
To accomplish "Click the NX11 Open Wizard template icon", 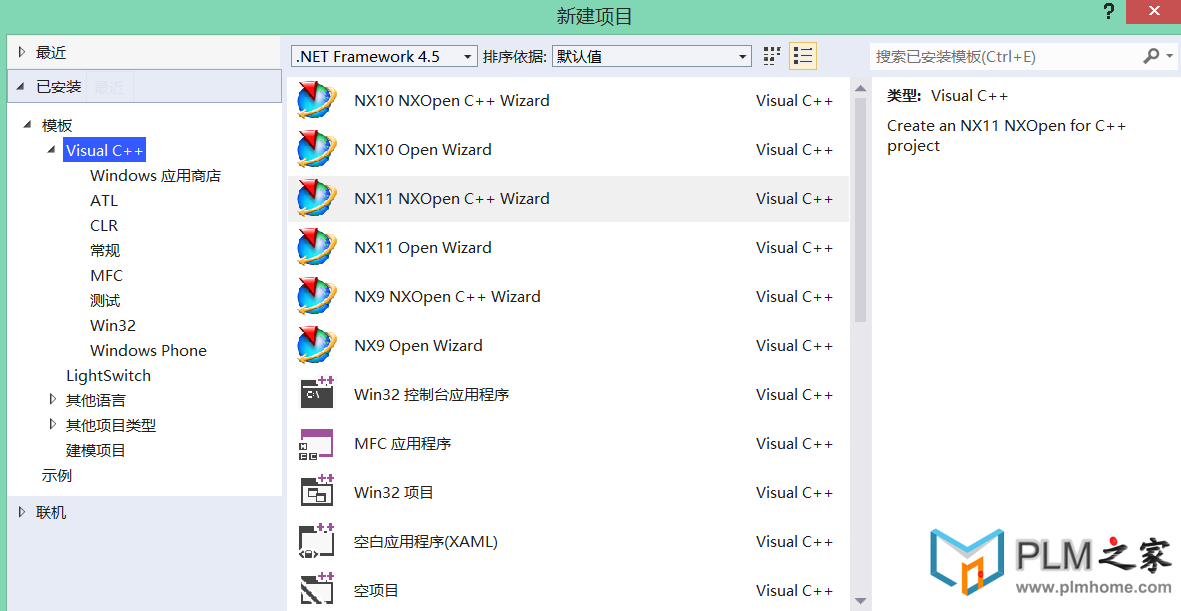I will point(316,247).
